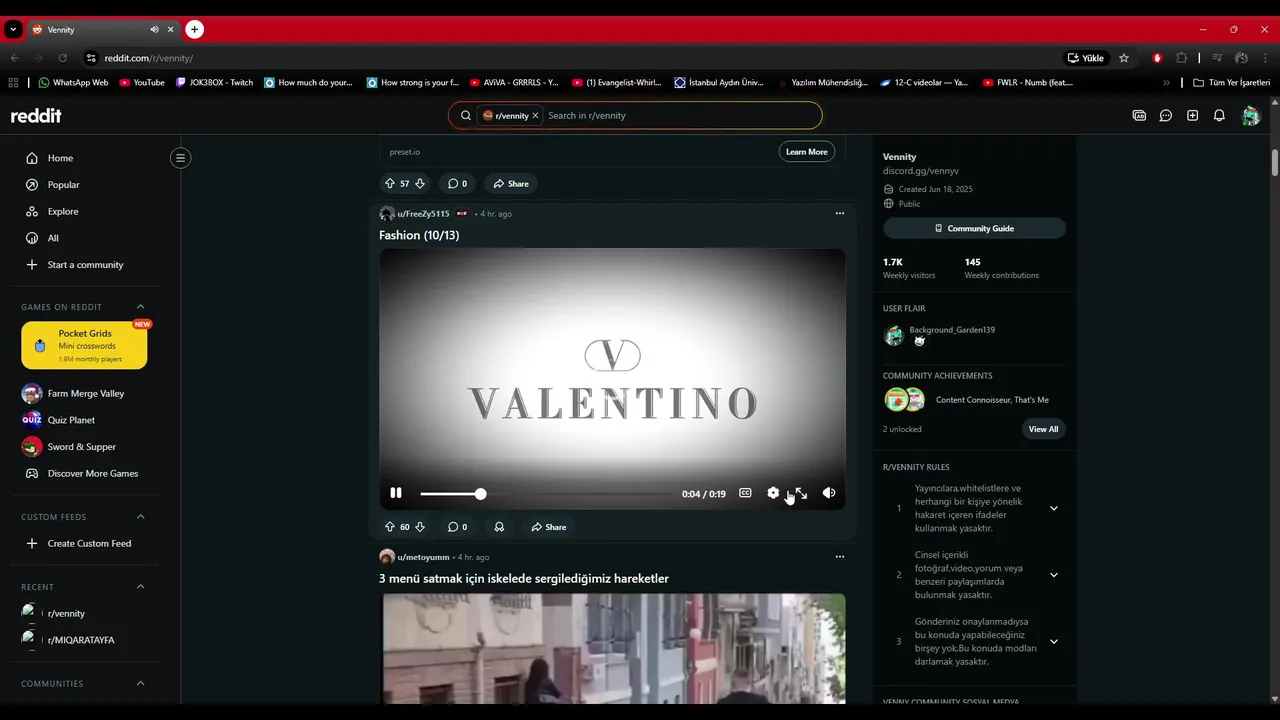The width and height of the screenshot is (1280, 720).
Task: Open u/FreeZy5115 profile
Action: click(423, 214)
